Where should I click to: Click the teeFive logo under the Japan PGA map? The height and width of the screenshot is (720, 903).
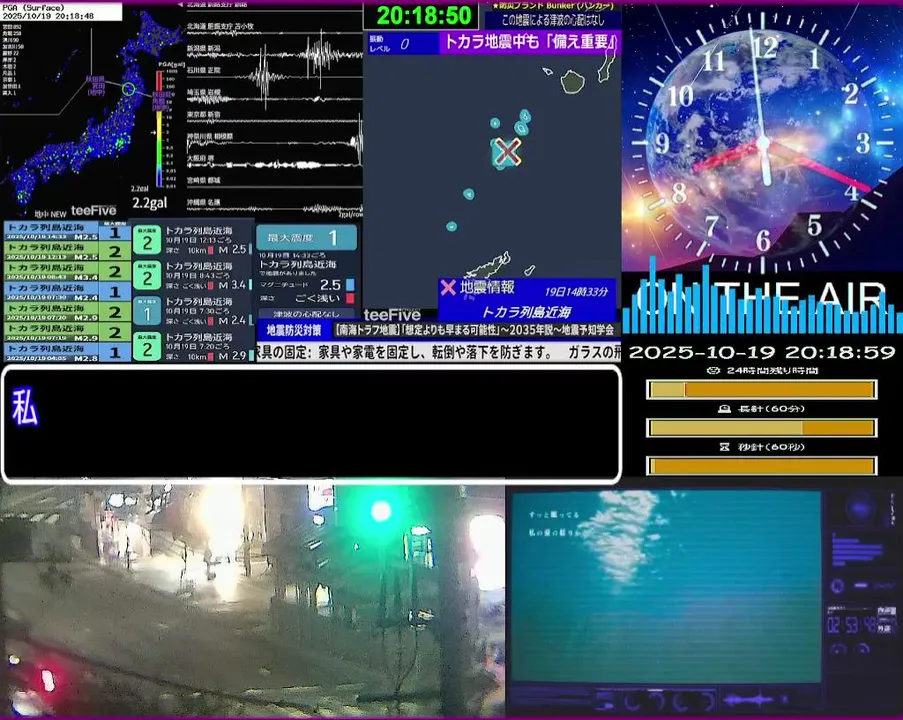click(93, 211)
